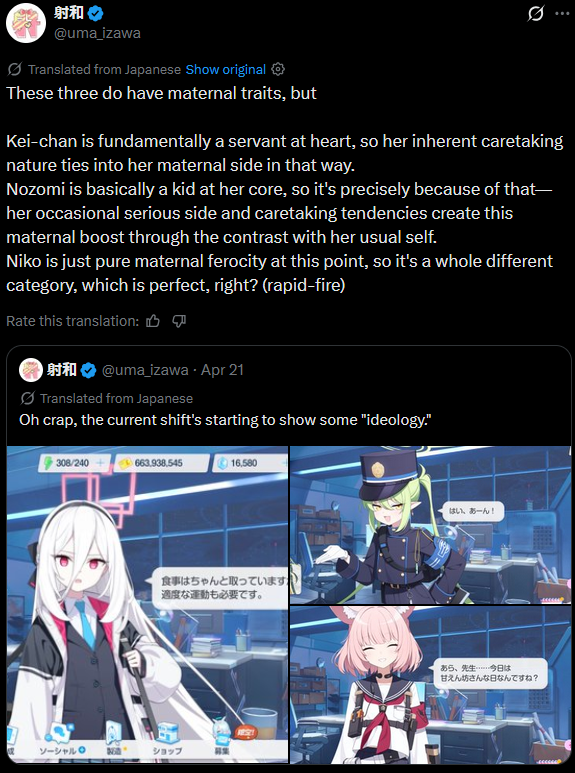Click the quoted tweet text about ideology
This screenshot has height=773, width=575.
(x=225, y=420)
